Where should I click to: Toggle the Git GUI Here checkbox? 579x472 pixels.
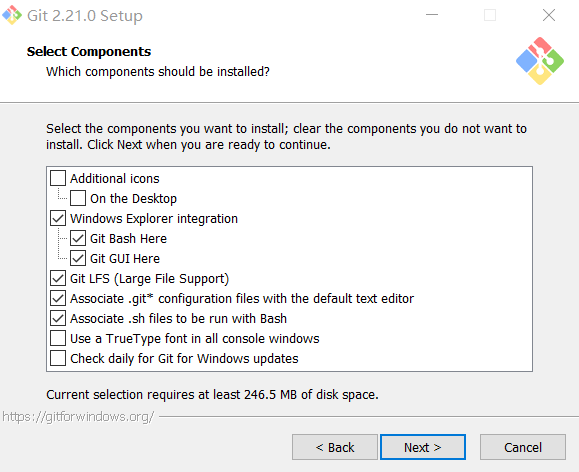coord(78,258)
